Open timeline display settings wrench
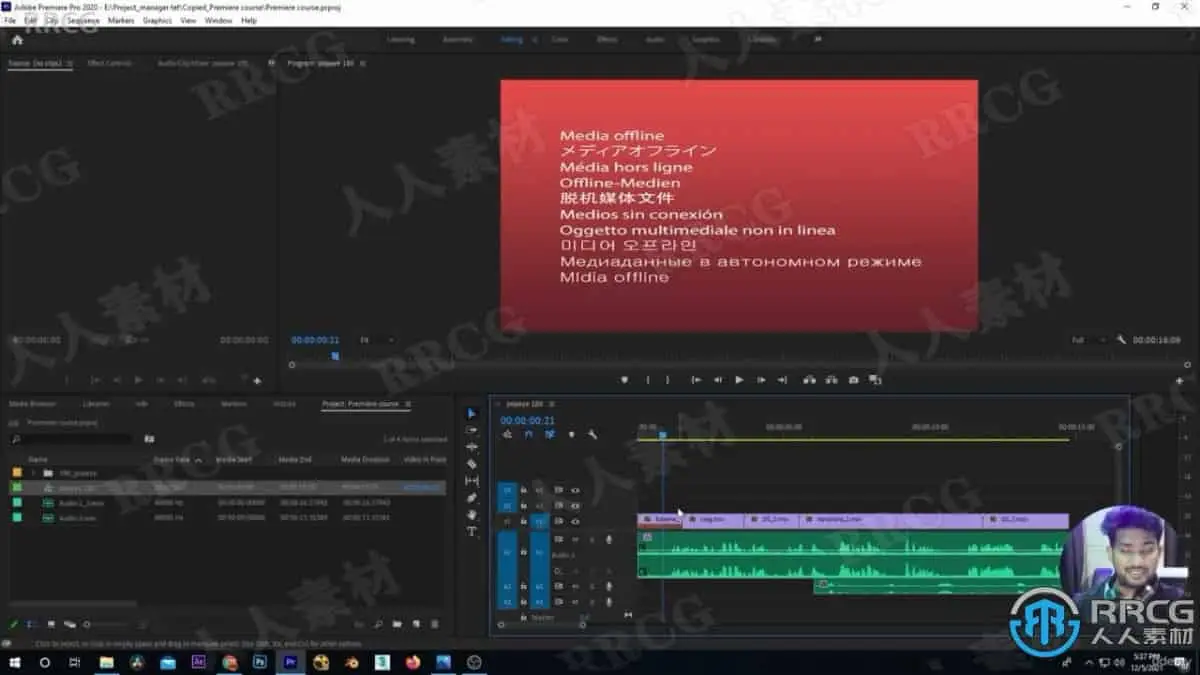 point(593,434)
